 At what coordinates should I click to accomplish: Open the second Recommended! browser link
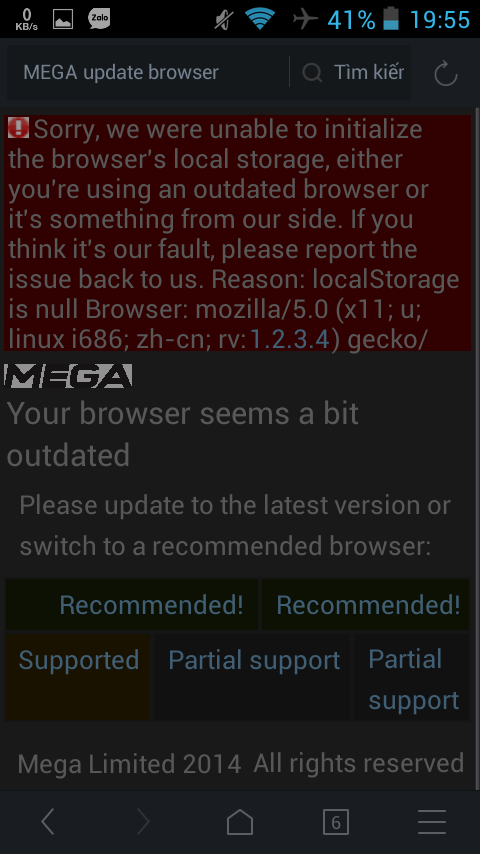coord(366,605)
